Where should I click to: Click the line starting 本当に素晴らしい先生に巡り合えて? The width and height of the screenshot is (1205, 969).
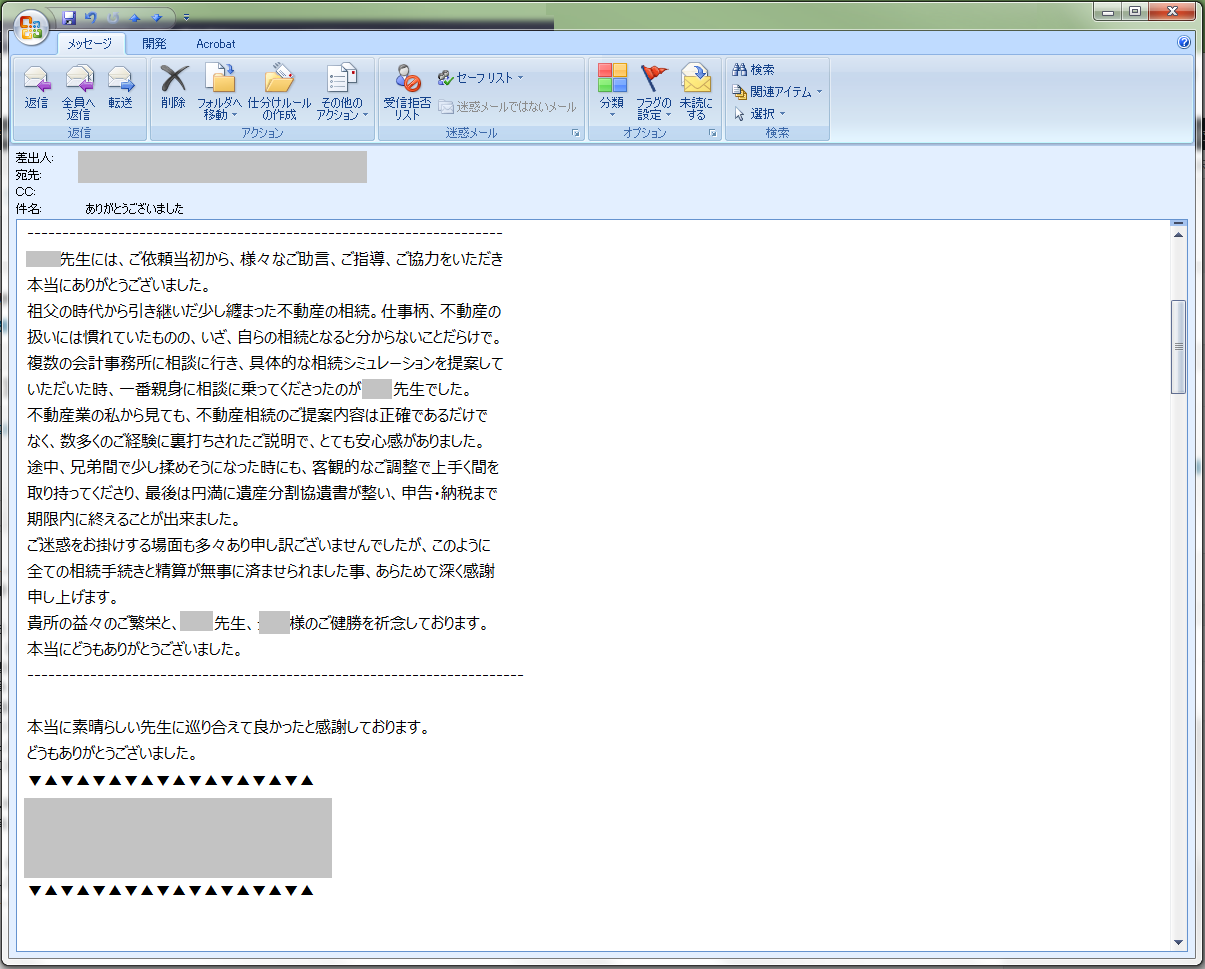[x=229, y=727]
